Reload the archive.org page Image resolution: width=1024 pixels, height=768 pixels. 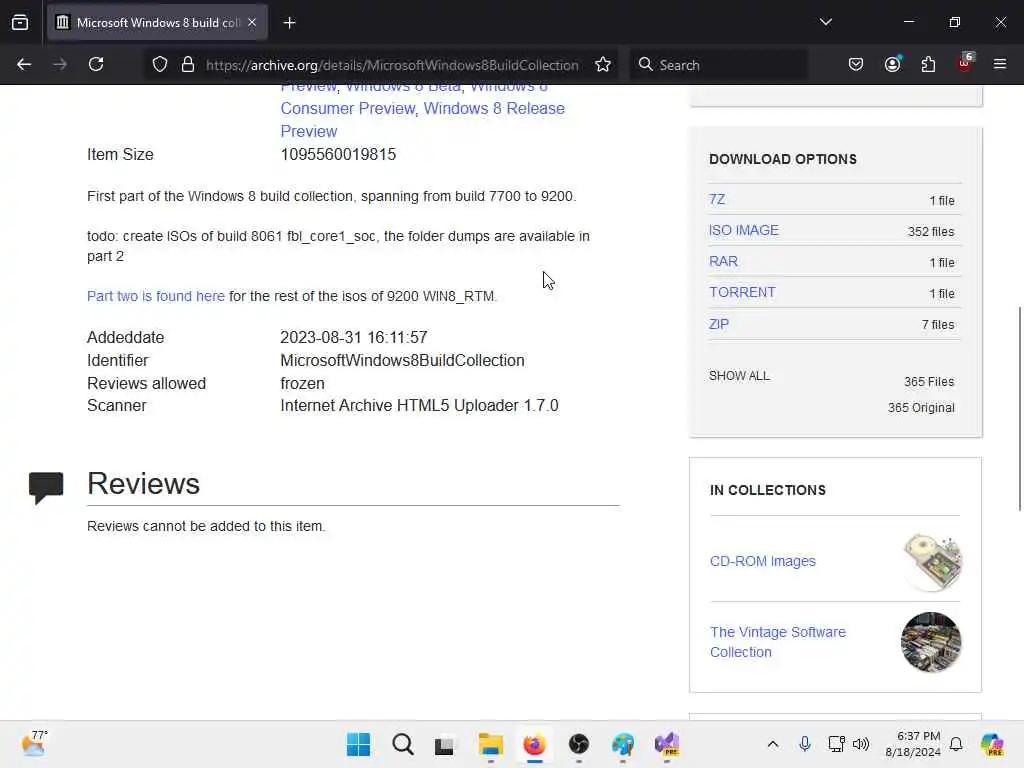pyautogui.click(x=96, y=64)
